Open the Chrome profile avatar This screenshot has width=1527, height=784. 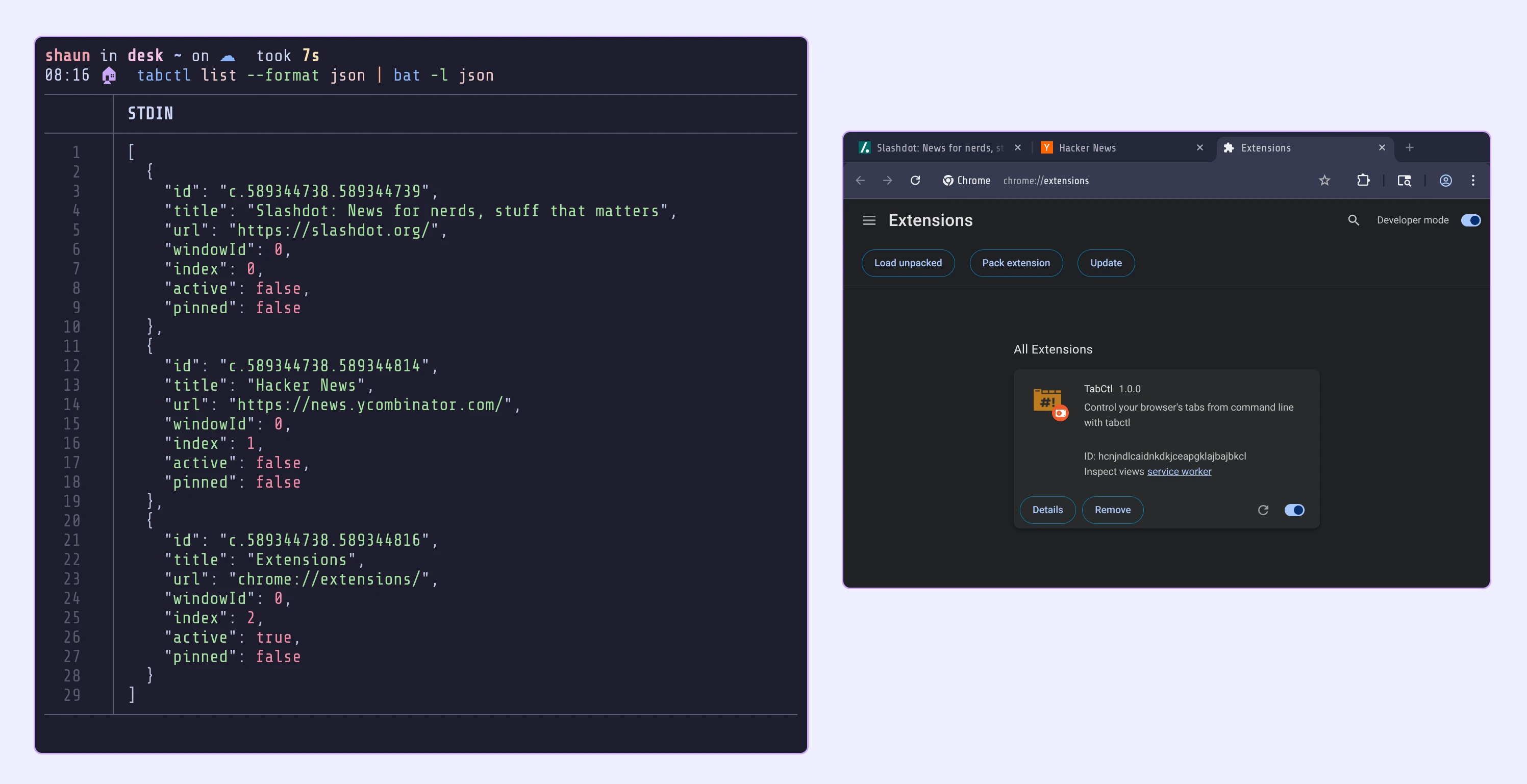tap(1445, 181)
